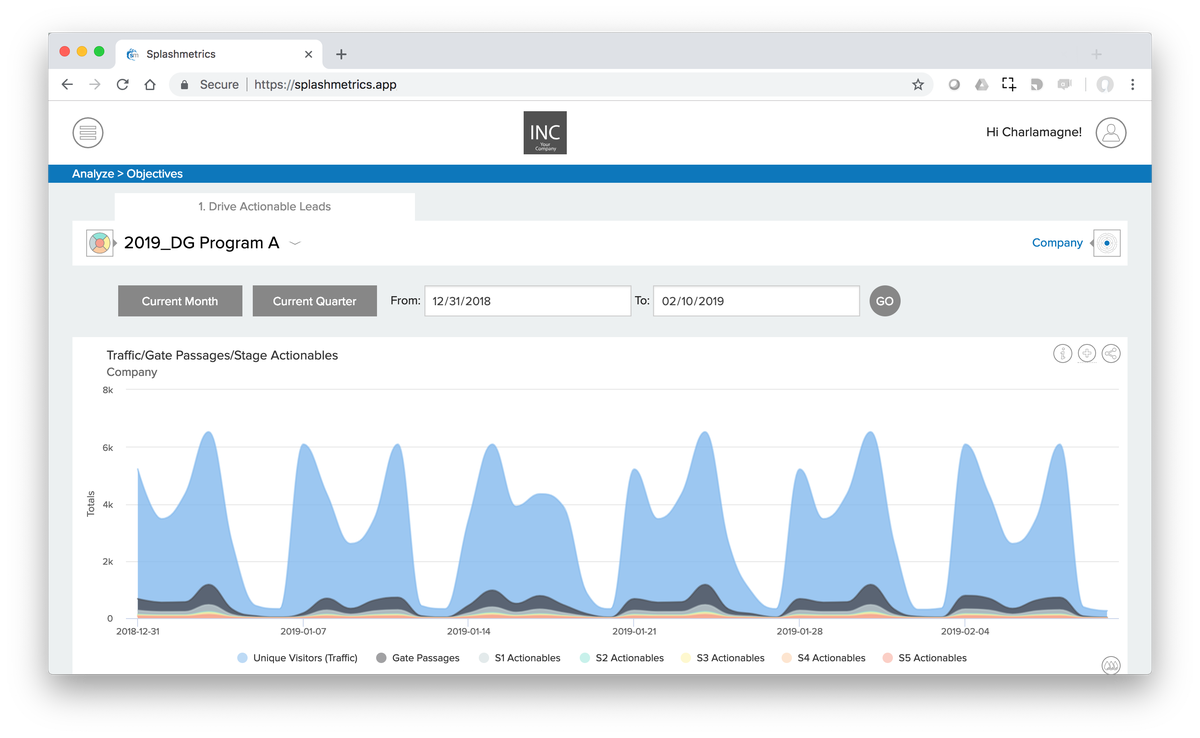Click the To date field 02/10/2019
The image size is (1200, 738).
click(x=756, y=301)
